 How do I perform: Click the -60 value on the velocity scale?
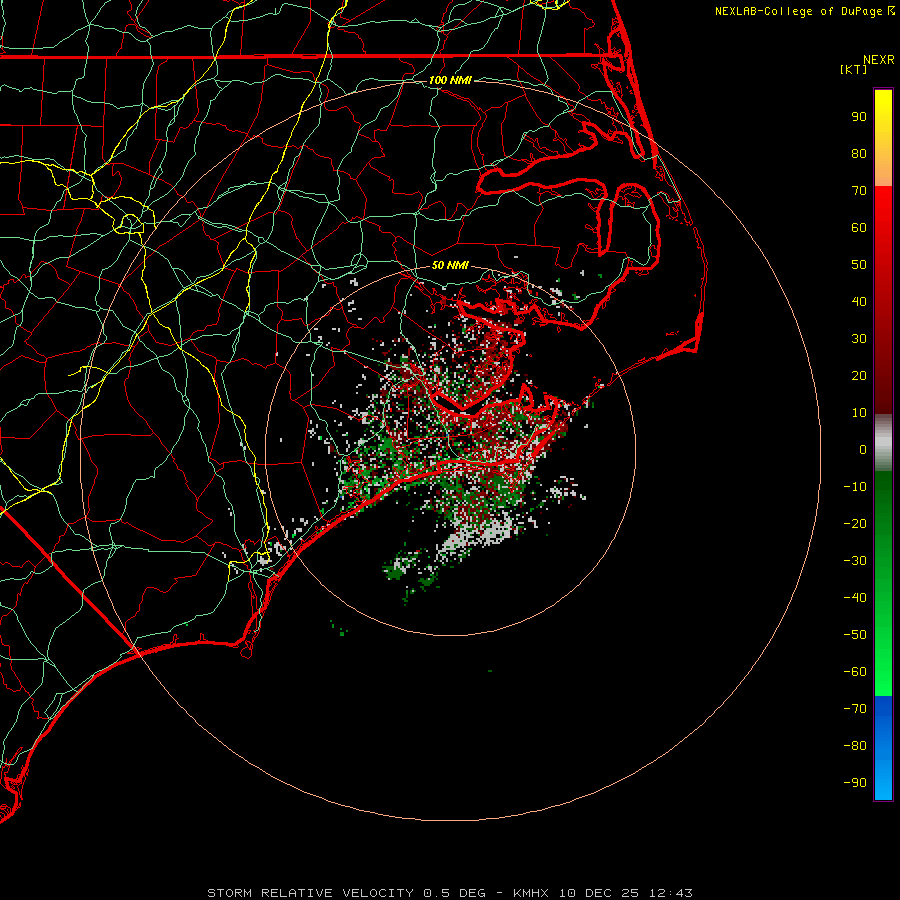click(855, 672)
